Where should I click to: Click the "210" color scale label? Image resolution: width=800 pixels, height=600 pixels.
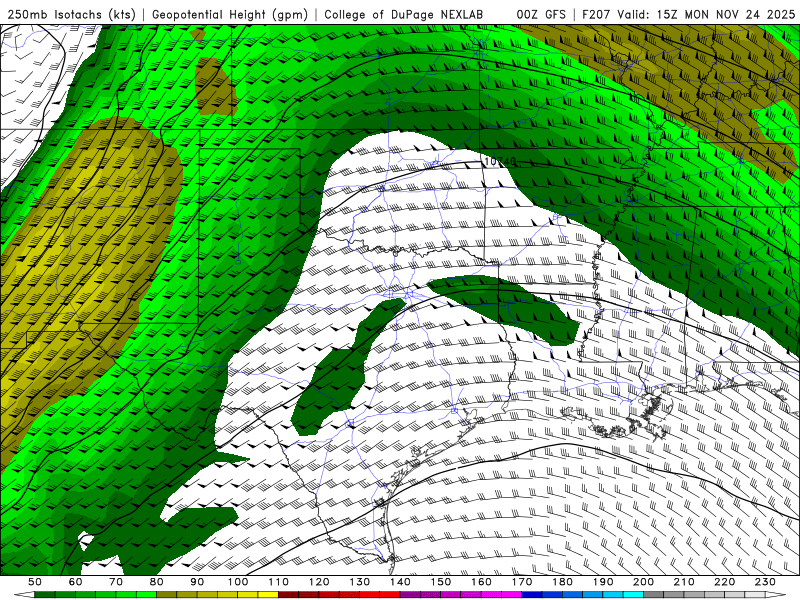pos(684,582)
